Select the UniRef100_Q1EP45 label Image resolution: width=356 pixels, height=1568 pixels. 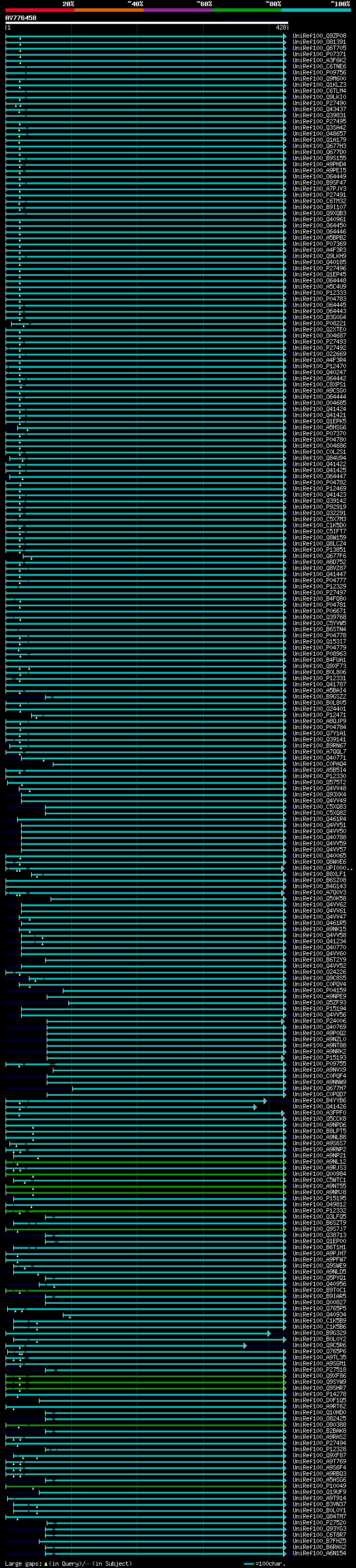[319, 275]
